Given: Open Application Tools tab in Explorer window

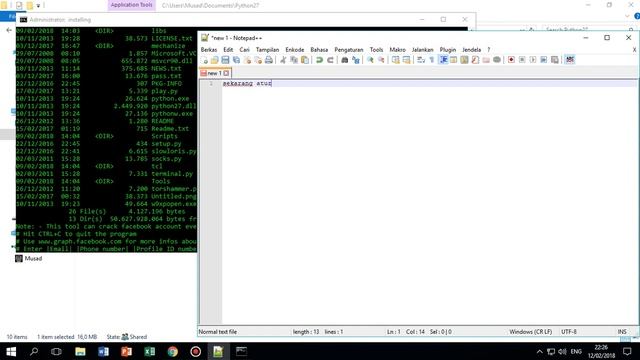Looking at the screenshot, I should [x=131, y=5].
